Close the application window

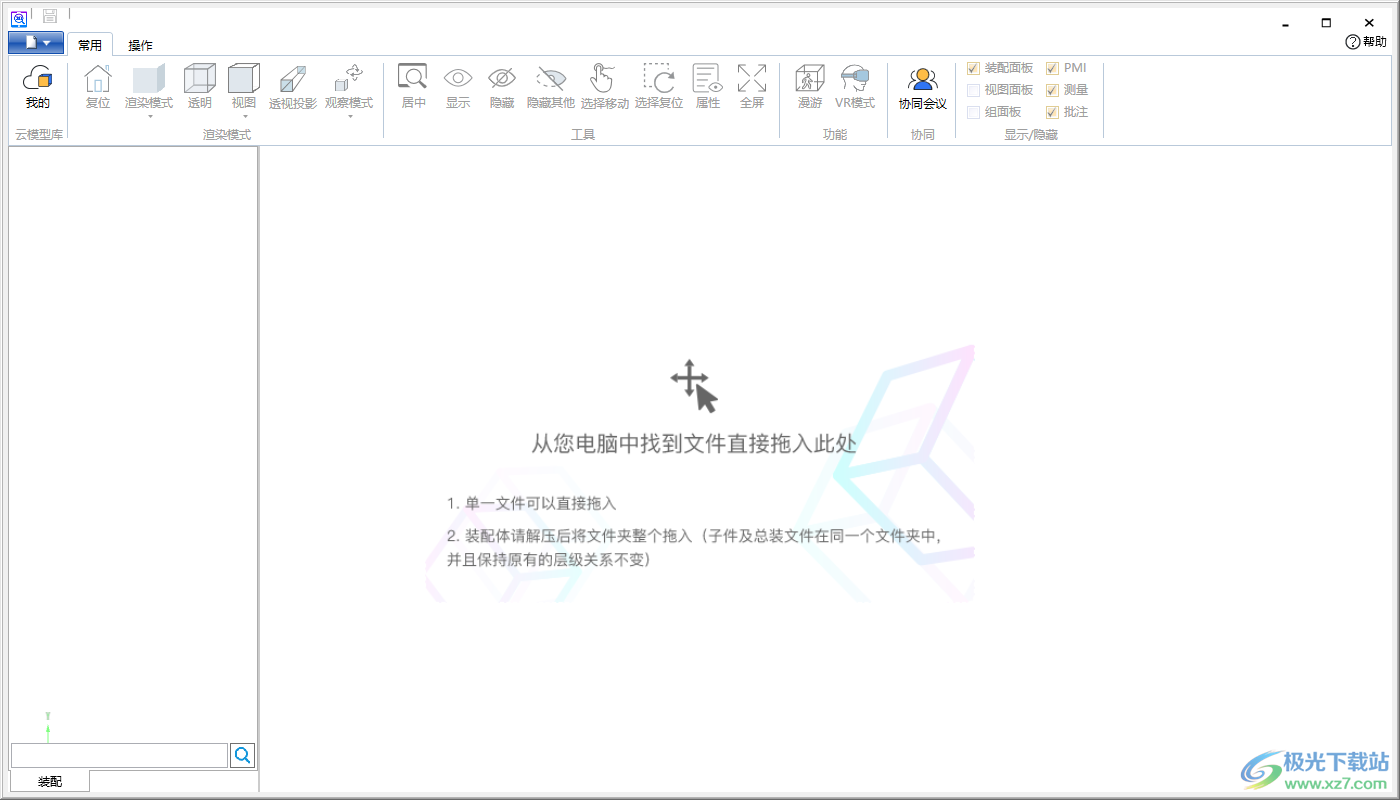(x=1369, y=22)
